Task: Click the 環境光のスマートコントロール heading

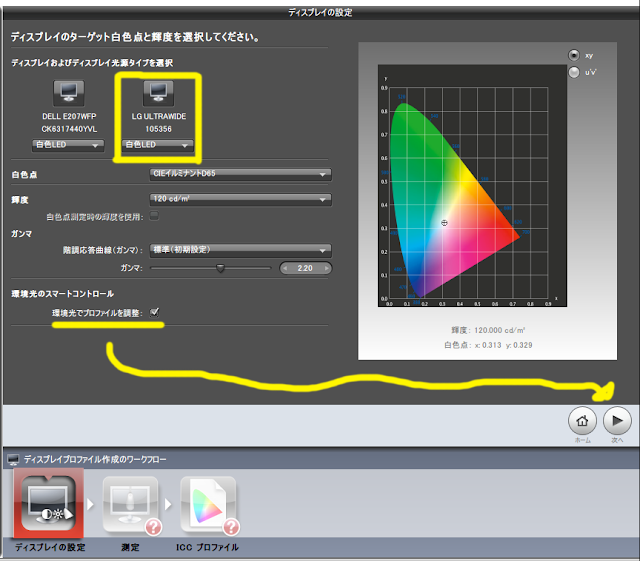Action: [x=62, y=294]
